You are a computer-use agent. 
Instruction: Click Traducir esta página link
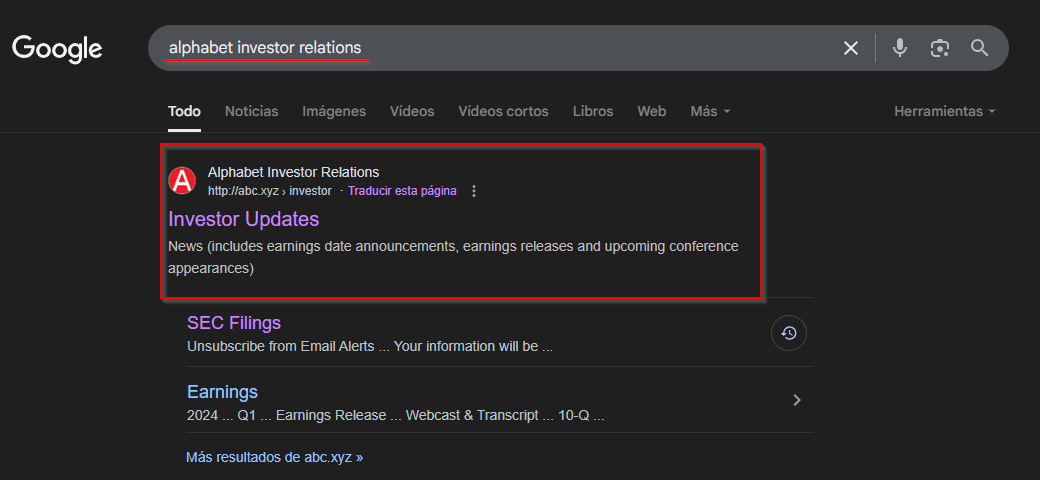click(402, 191)
